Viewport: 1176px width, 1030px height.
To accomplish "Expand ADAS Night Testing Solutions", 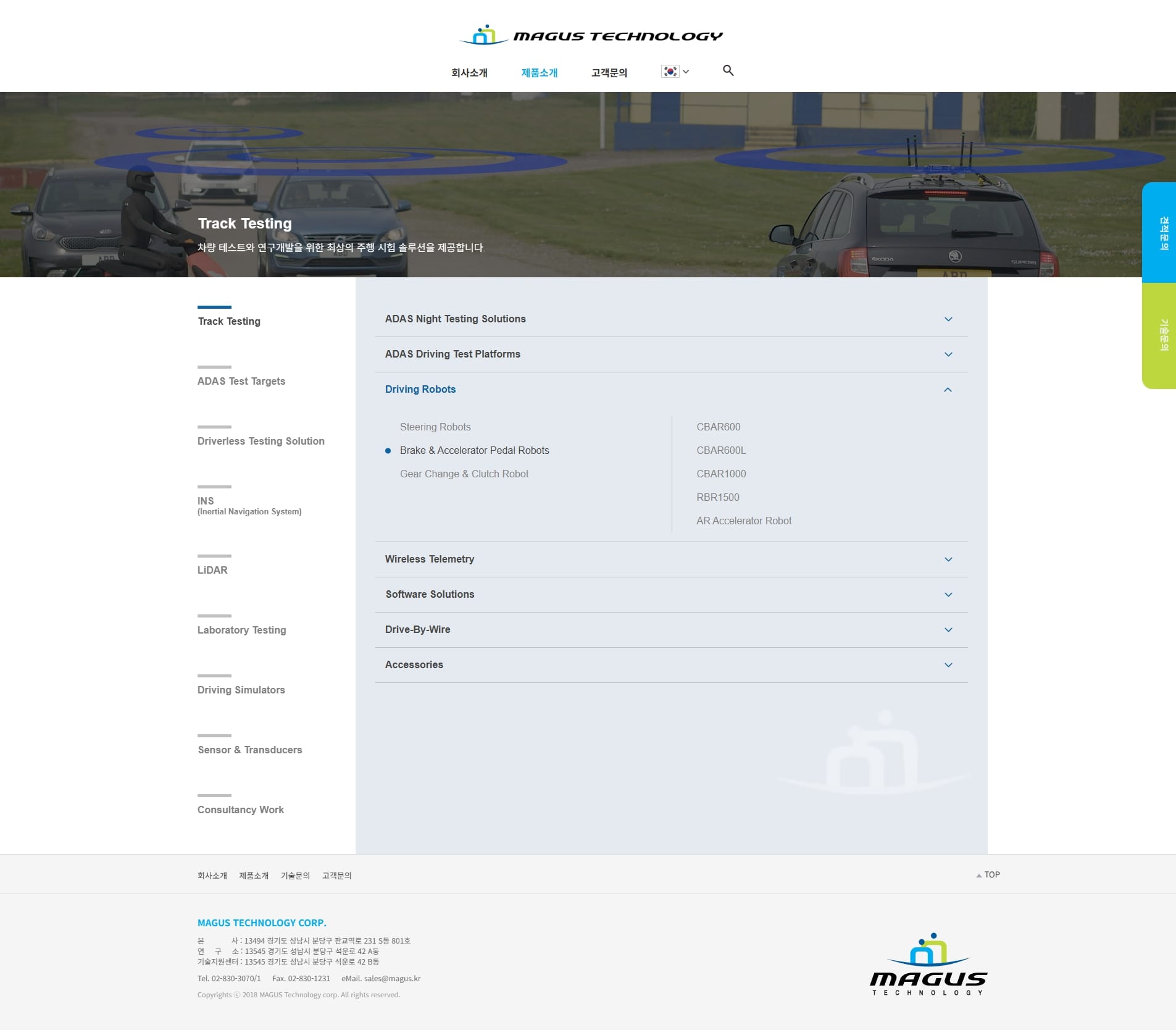I will pos(948,319).
